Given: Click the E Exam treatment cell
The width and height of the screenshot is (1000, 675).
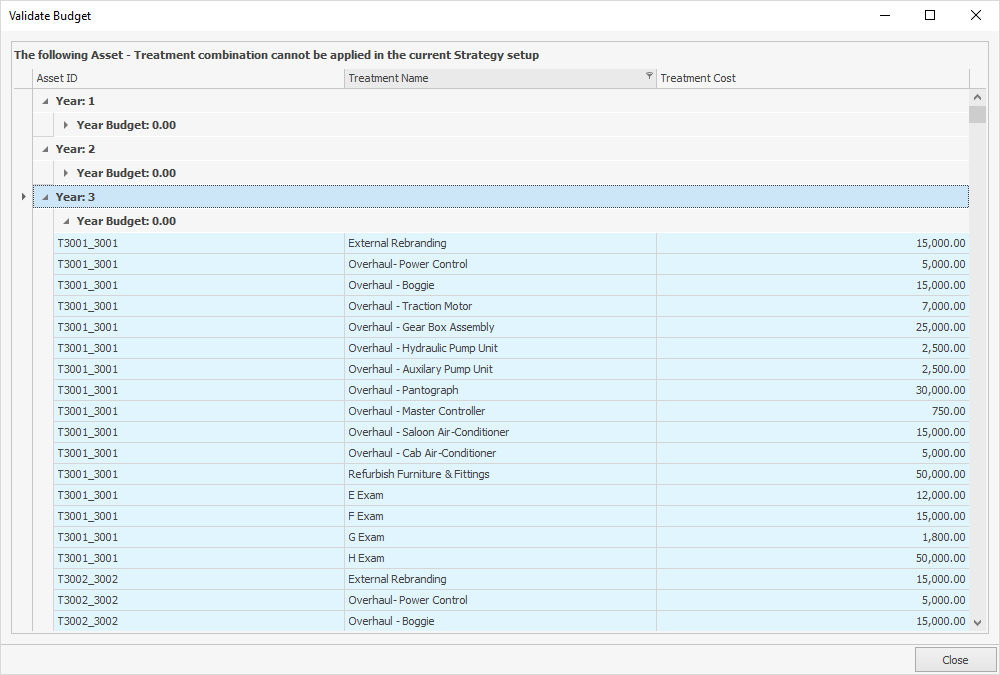Looking at the screenshot, I should coord(500,496).
